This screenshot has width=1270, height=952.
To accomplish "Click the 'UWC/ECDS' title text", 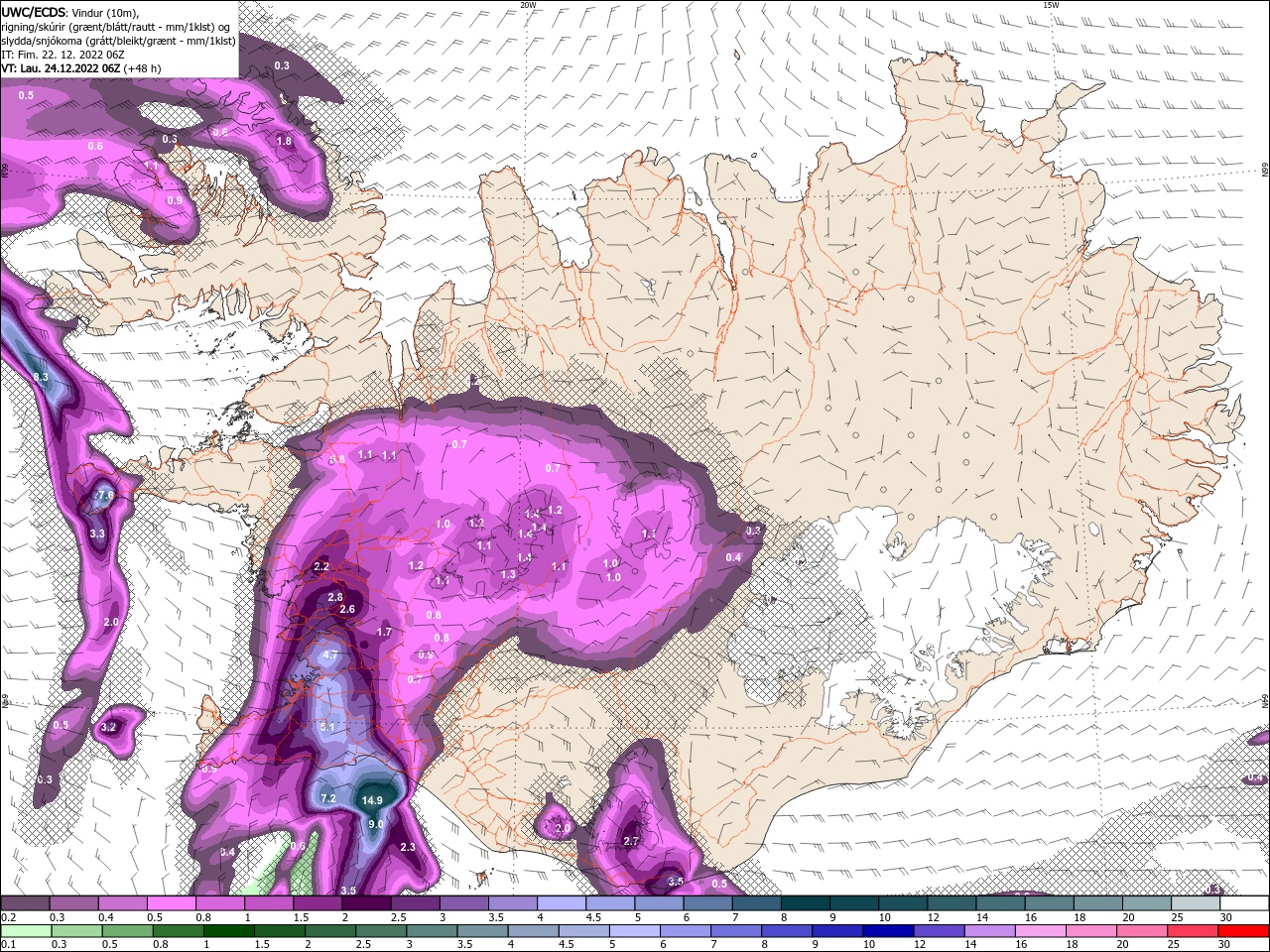I will pos(34,12).
